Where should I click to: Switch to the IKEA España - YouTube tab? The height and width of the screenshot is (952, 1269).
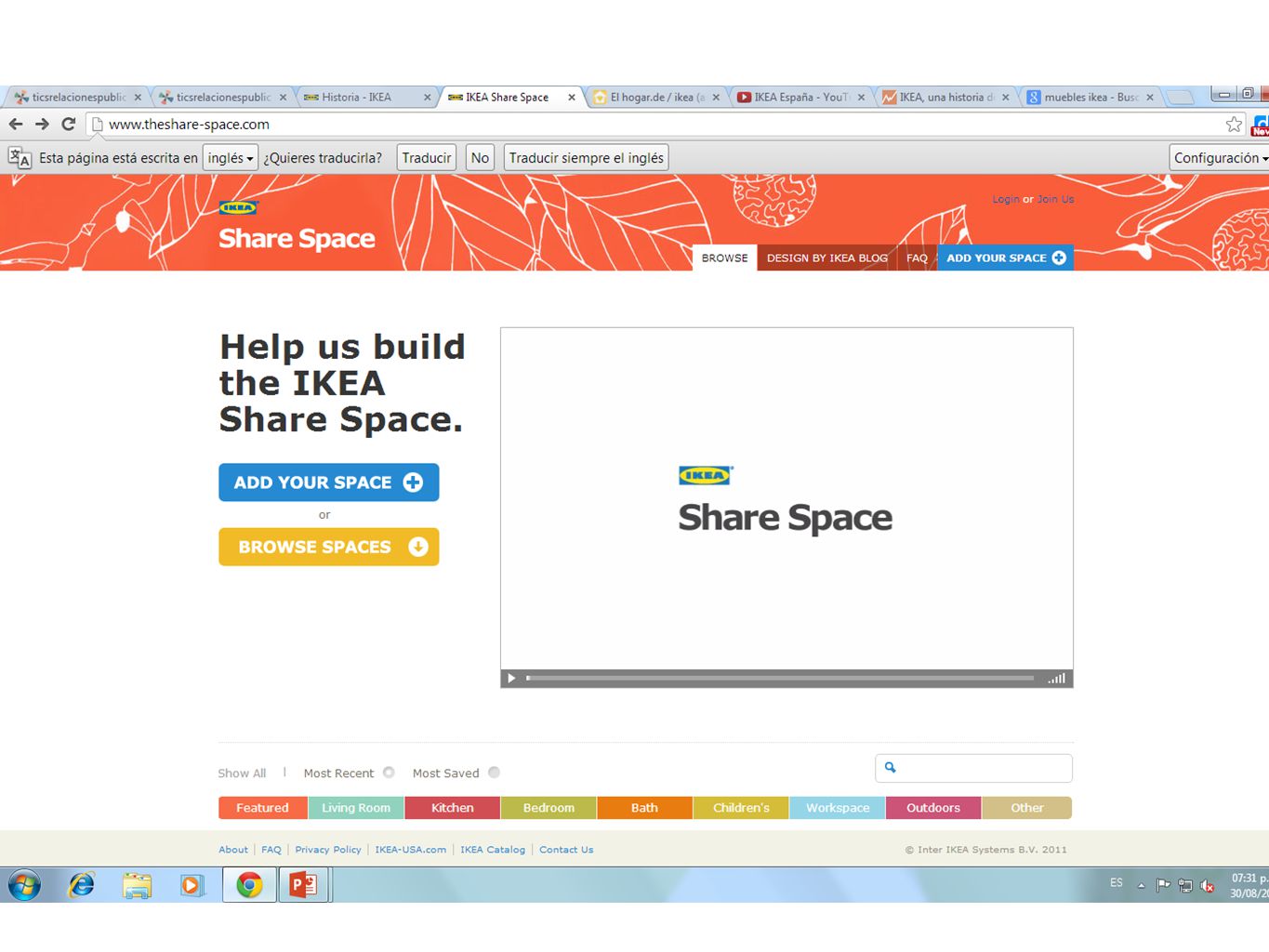click(800, 97)
